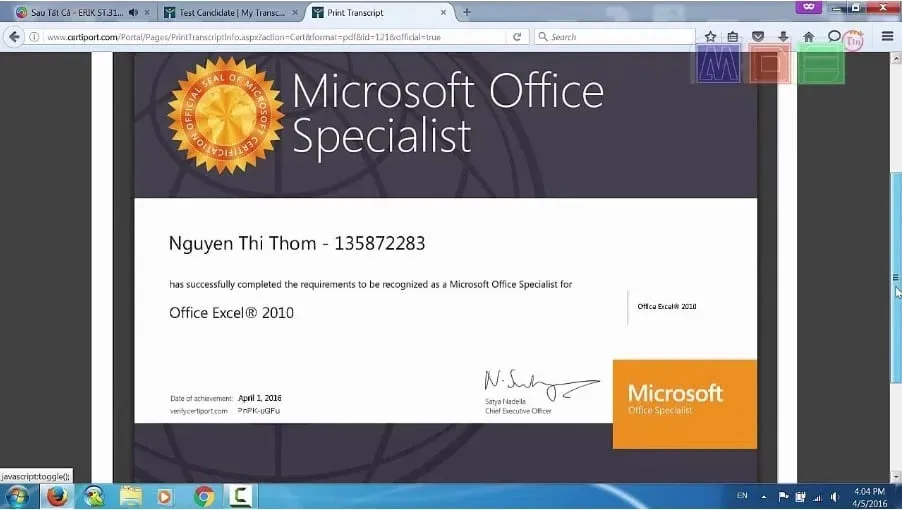Launch the media player taskbar icon
The width and height of the screenshot is (902, 510).
point(165,496)
